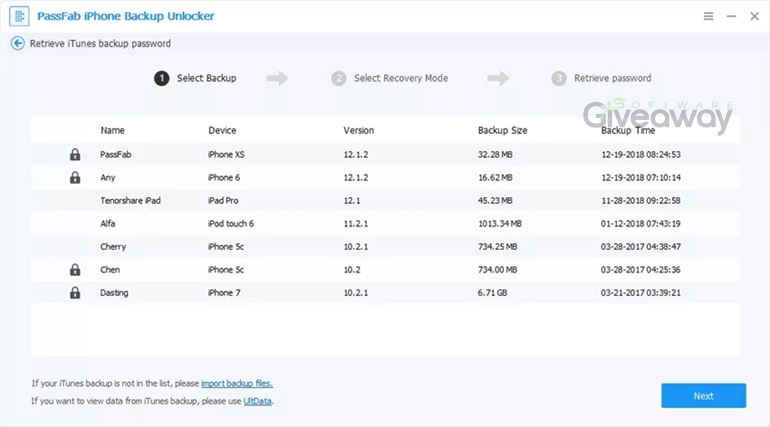
Task: Click the lock icon on Any row
Action: 75,177
